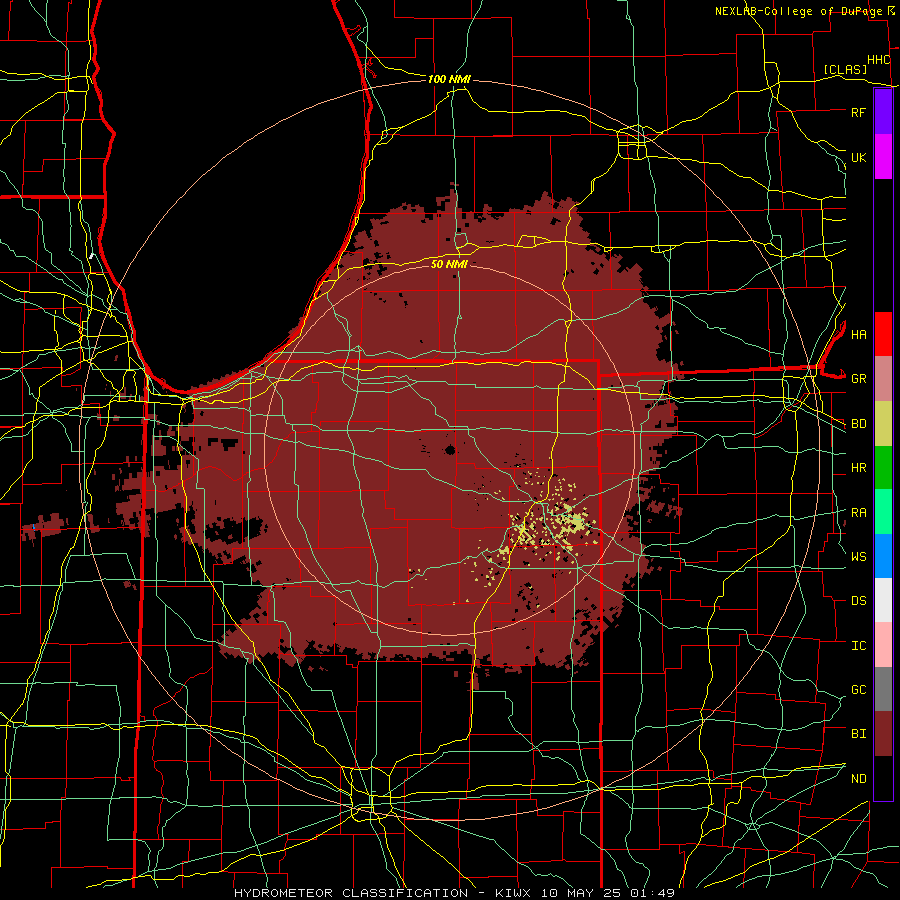The image size is (900, 900).
Task: Click the ND legend label
Action: click(x=858, y=779)
